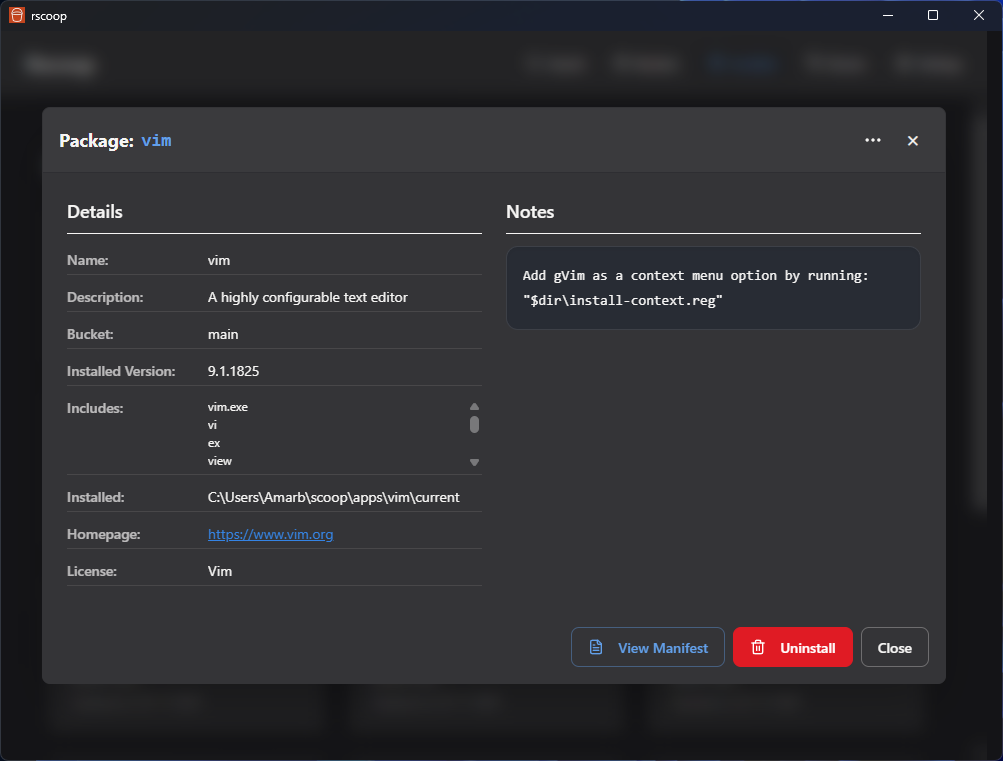Click the blue 'vim' package title

coord(156,141)
